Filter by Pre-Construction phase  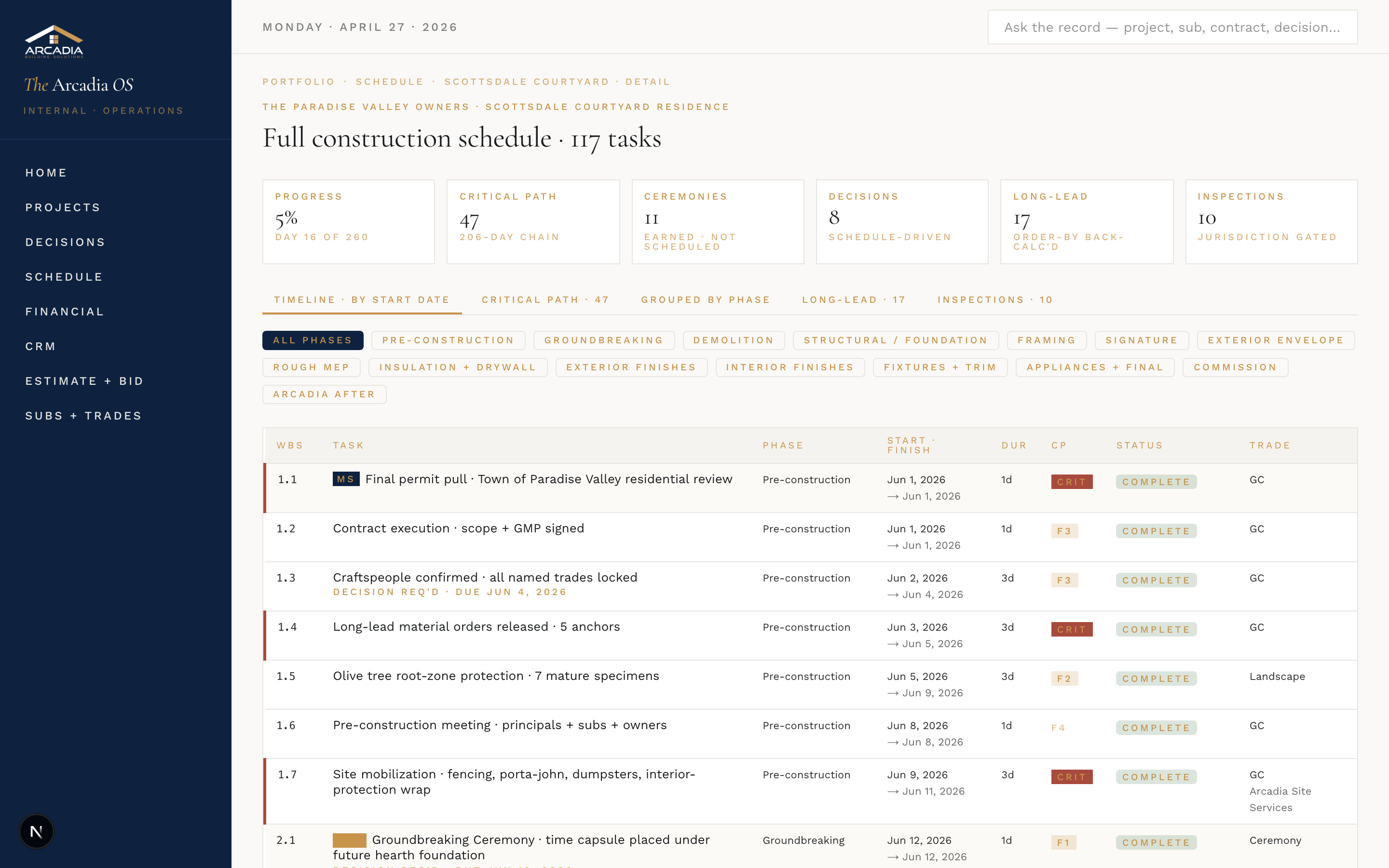(448, 340)
